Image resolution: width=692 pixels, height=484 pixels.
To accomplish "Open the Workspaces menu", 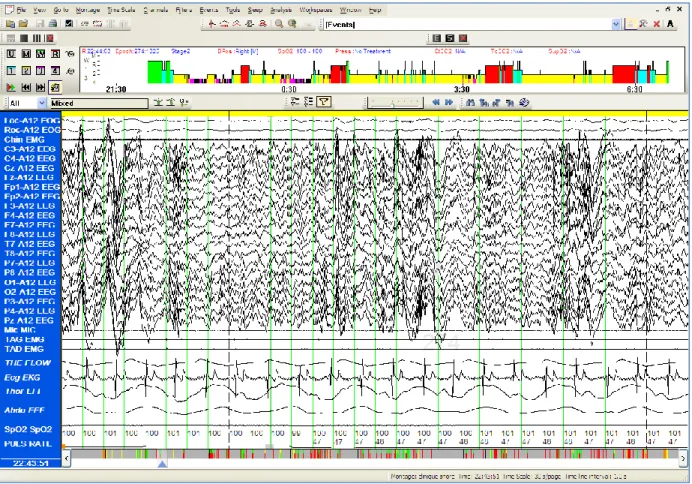I will (x=316, y=10).
